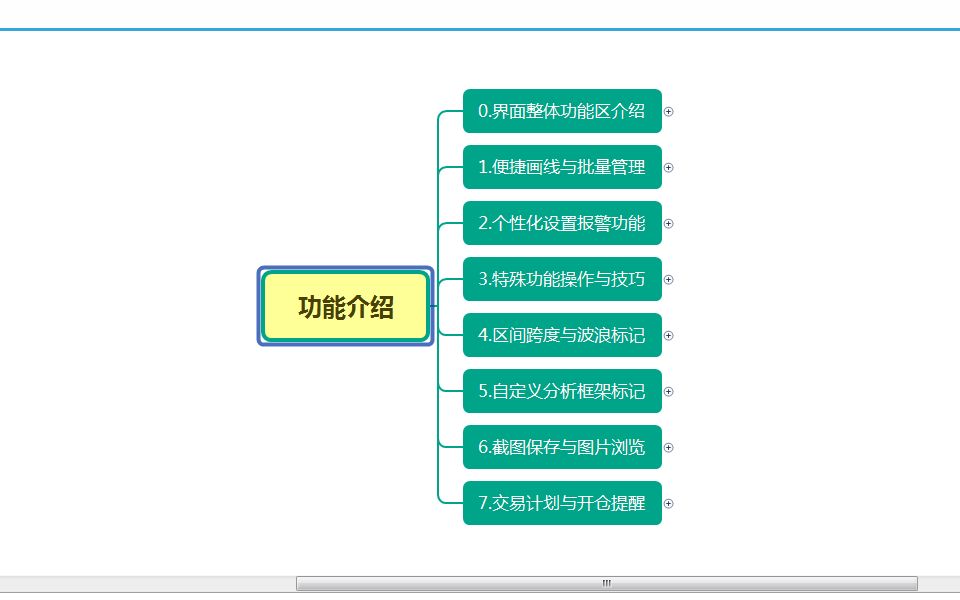The image size is (960, 600).
Task: Open the plus icon beside "5.自定义分析框架标记"
Action: [x=668, y=393]
